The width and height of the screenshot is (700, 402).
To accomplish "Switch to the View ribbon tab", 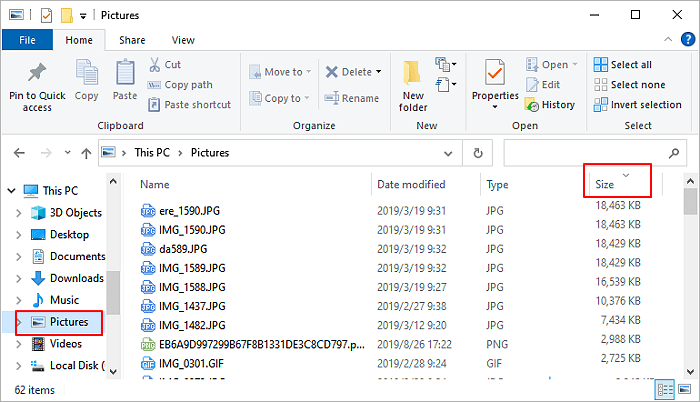I will (x=183, y=40).
